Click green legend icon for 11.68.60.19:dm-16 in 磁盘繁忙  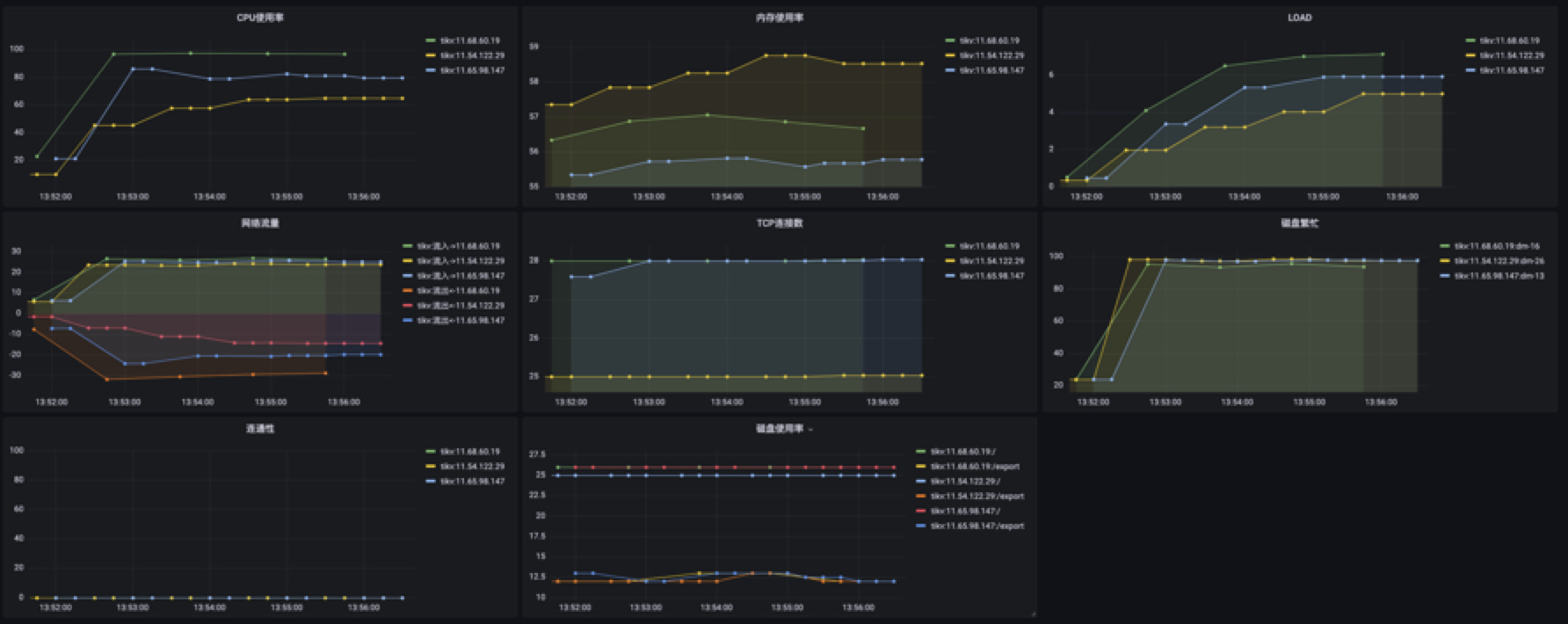pyautogui.click(x=1445, y=246)
